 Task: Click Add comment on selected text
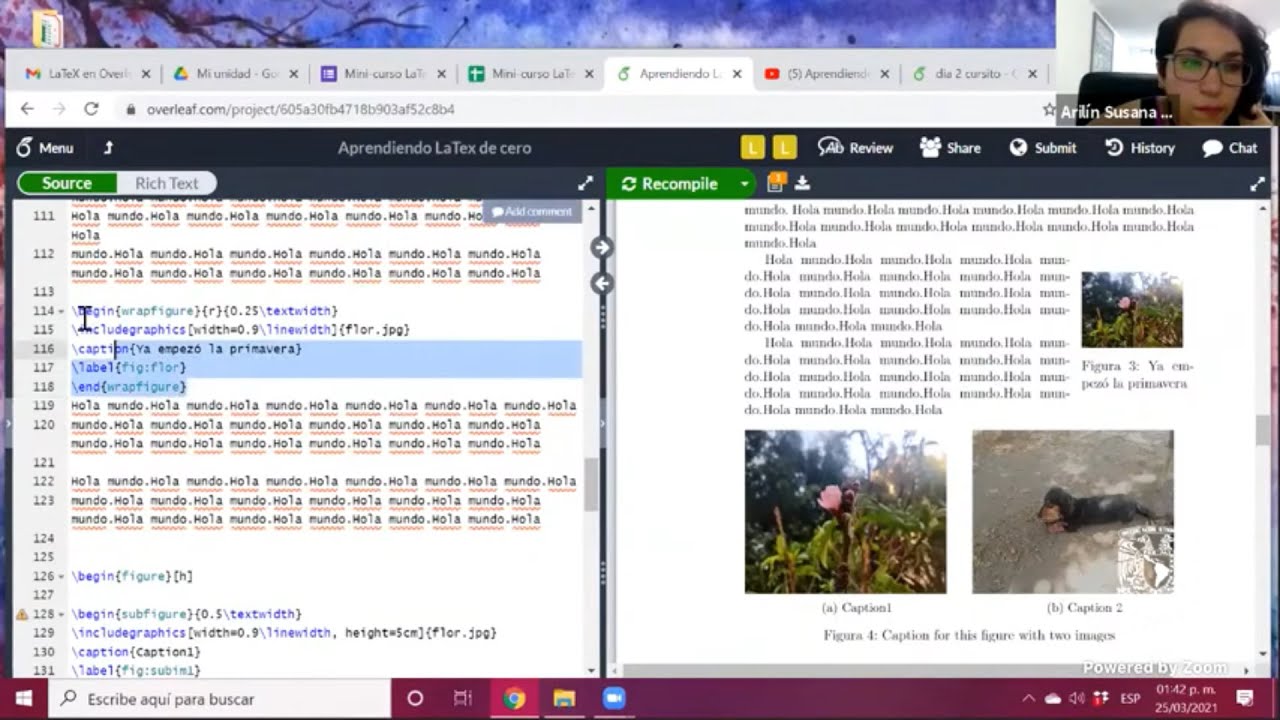pyautogui.click(x=532, y=211)
